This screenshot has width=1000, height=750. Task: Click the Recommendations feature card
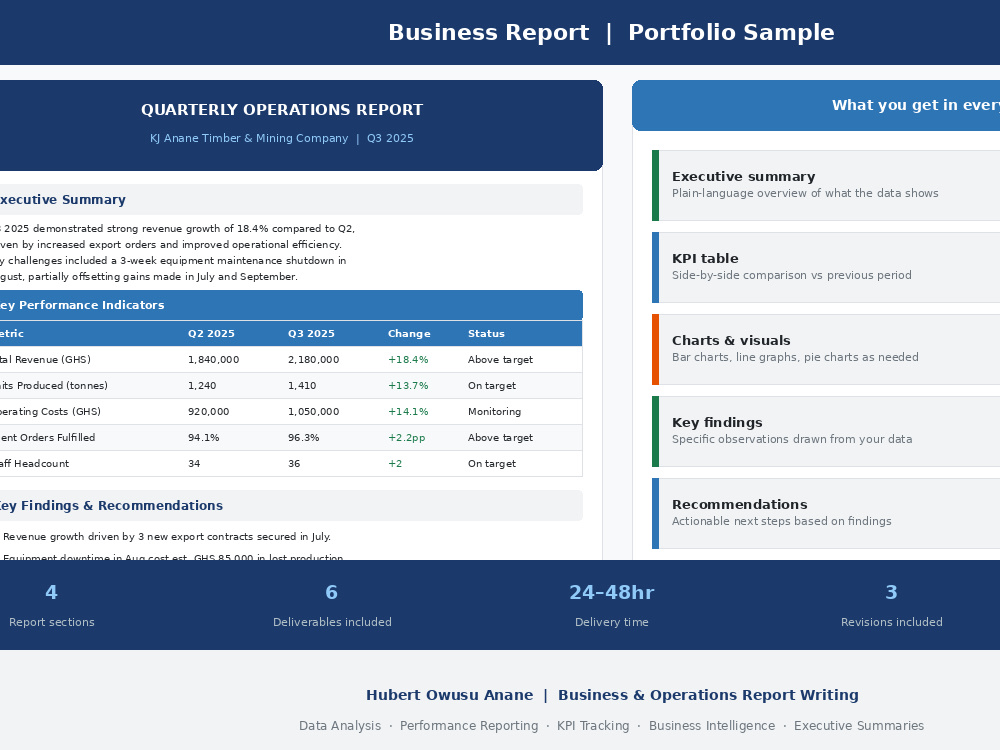826,513
